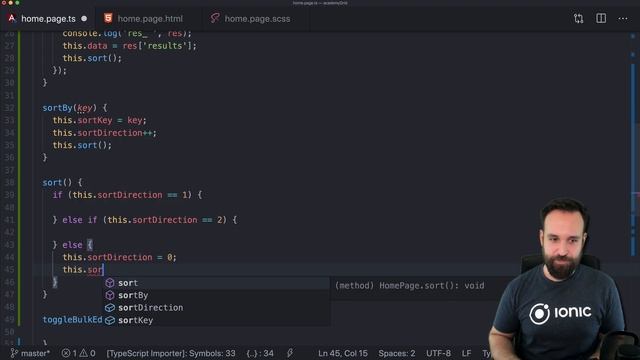Open the home.page.scss tab
640x360 pixels.
click(257, 19)
